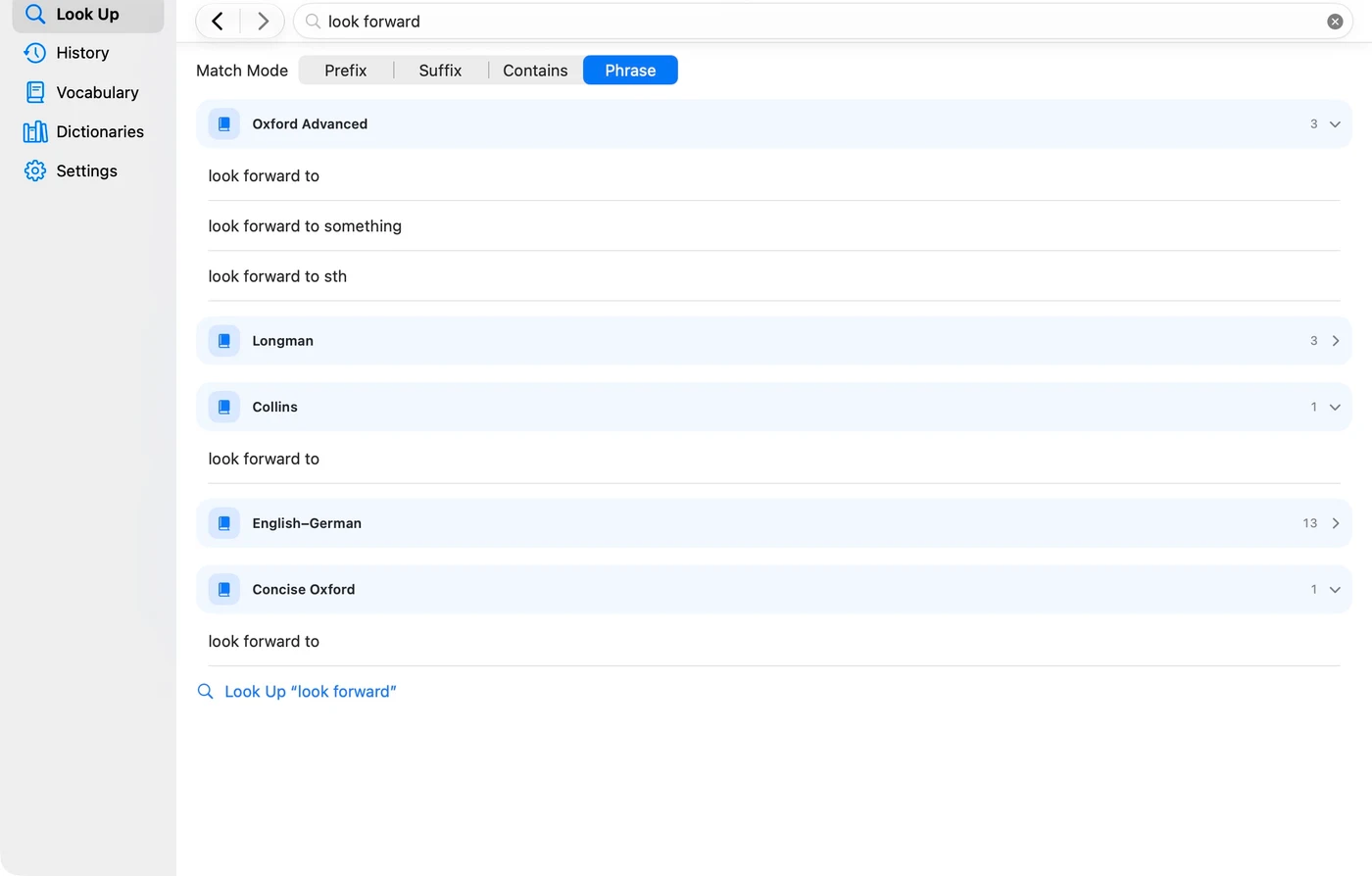The height and width of the screenshot is (876, 1372).
Task: Go back with the left arrow
Action: click(x=218, y=22)
